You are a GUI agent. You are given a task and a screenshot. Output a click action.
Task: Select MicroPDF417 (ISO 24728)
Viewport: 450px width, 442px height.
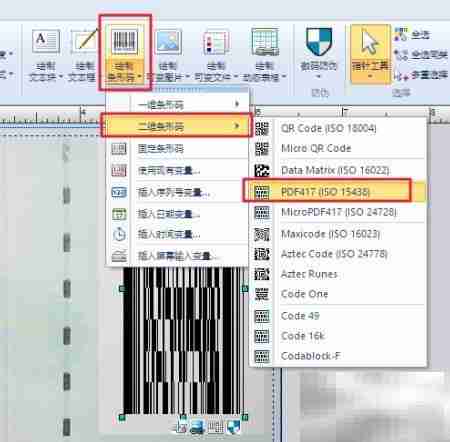tap(339, 212)
